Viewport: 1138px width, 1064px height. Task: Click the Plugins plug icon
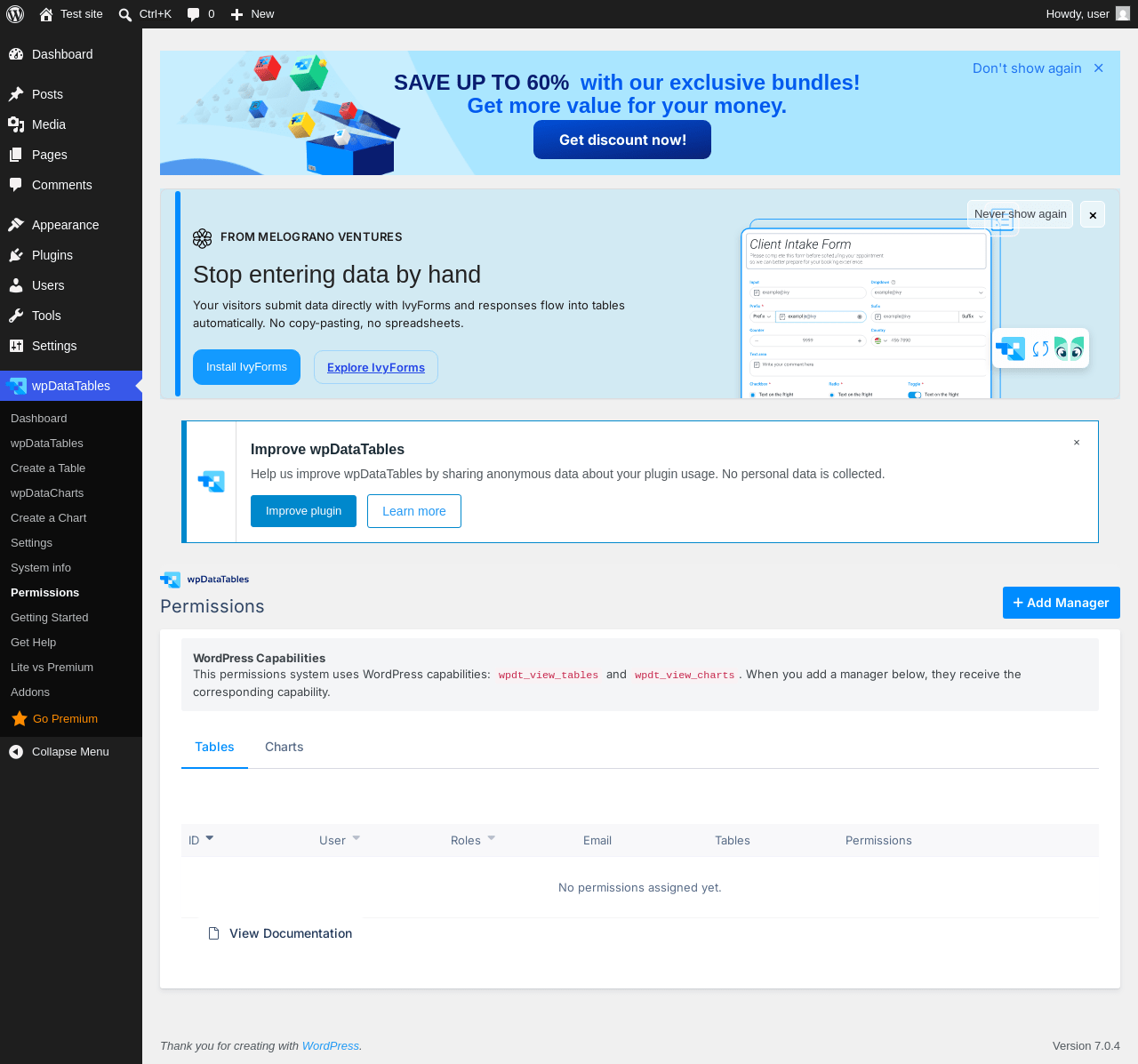(16, 255)
